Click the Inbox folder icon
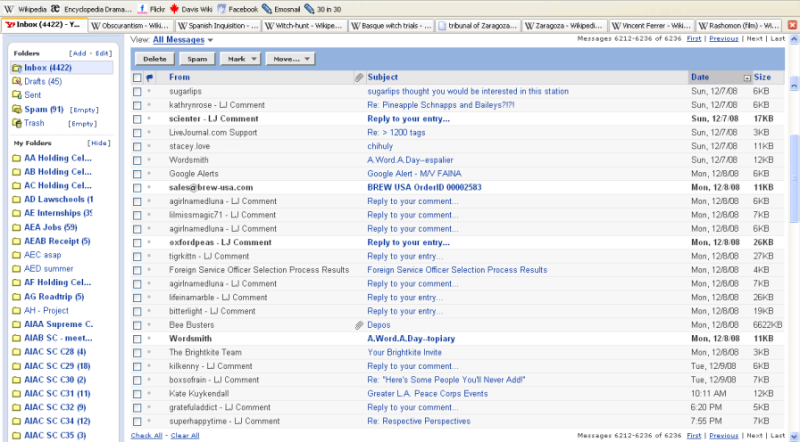 tap(17, 68)
